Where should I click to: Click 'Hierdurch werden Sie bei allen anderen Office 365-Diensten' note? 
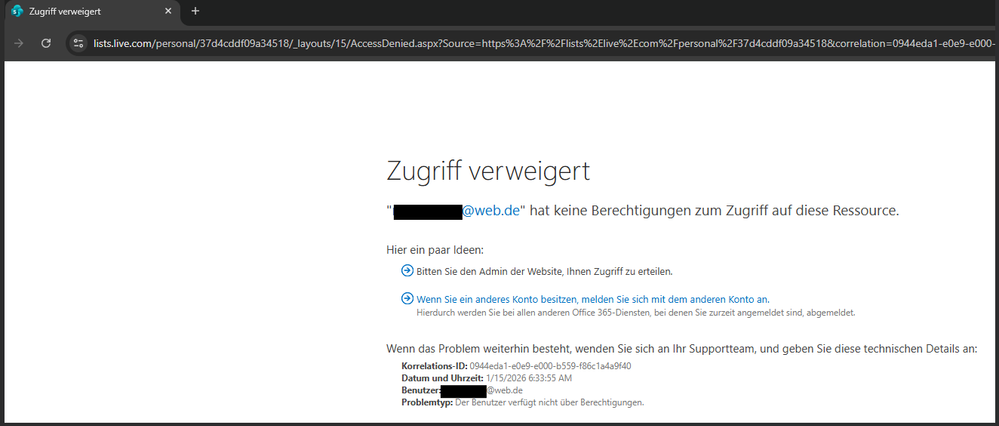635,313
